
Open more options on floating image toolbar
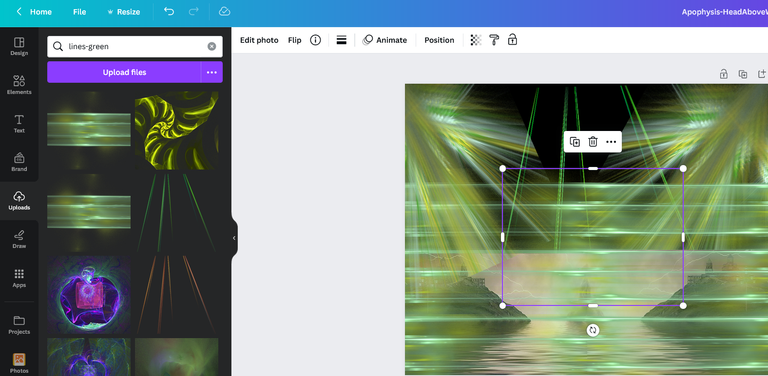click(611, 142)
